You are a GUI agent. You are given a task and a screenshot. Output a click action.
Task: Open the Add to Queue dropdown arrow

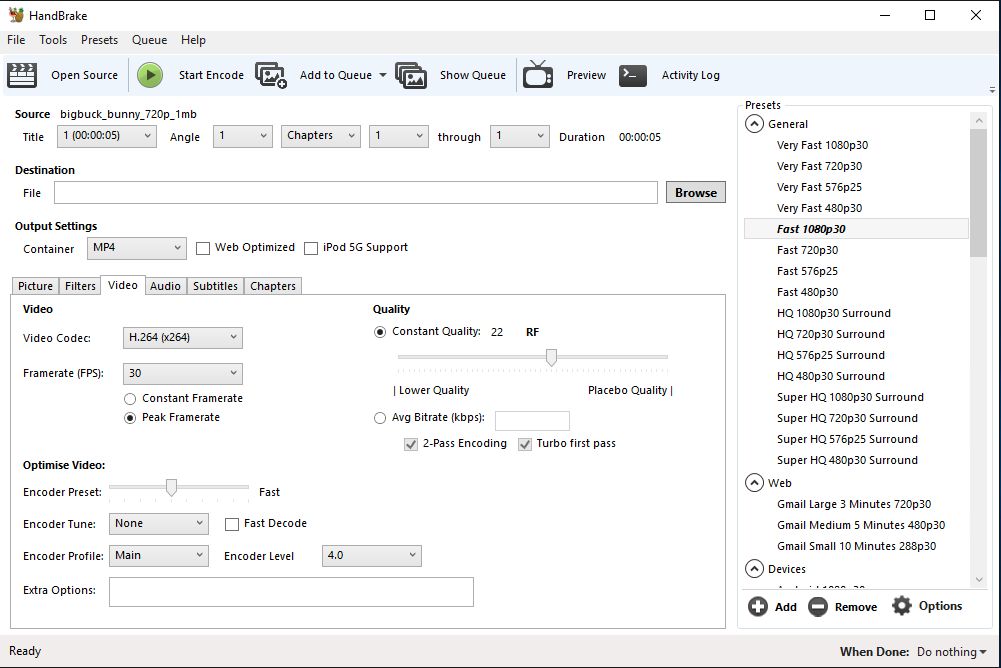(383, 75)
